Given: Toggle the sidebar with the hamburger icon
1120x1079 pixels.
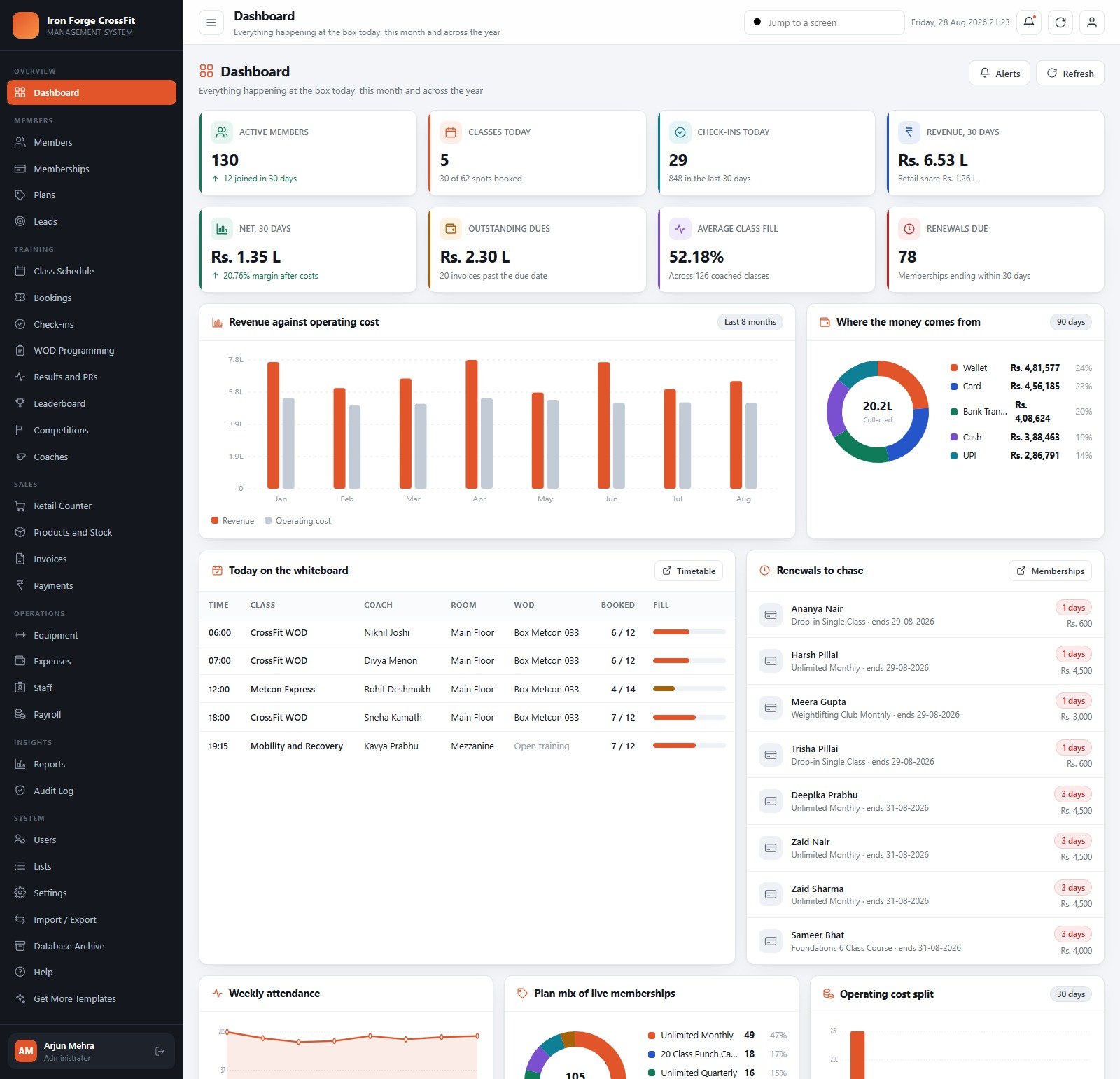Looking at the screenshot, I should point(211,22).
